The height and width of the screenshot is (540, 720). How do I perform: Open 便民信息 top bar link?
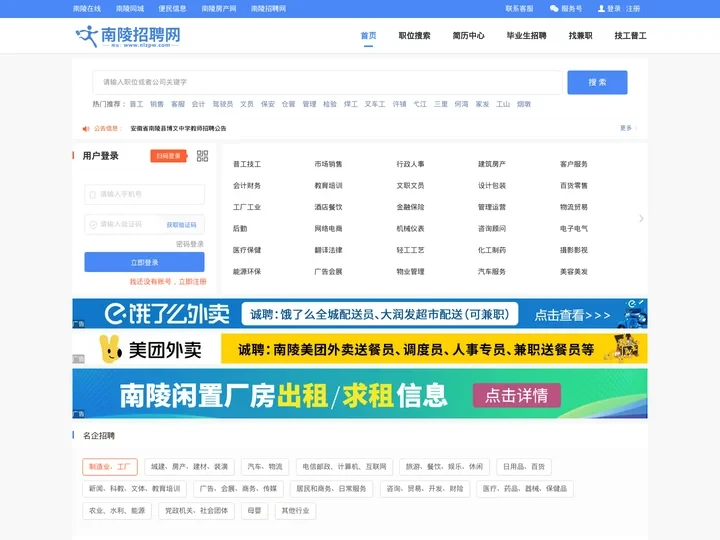(x=172, y=9)
